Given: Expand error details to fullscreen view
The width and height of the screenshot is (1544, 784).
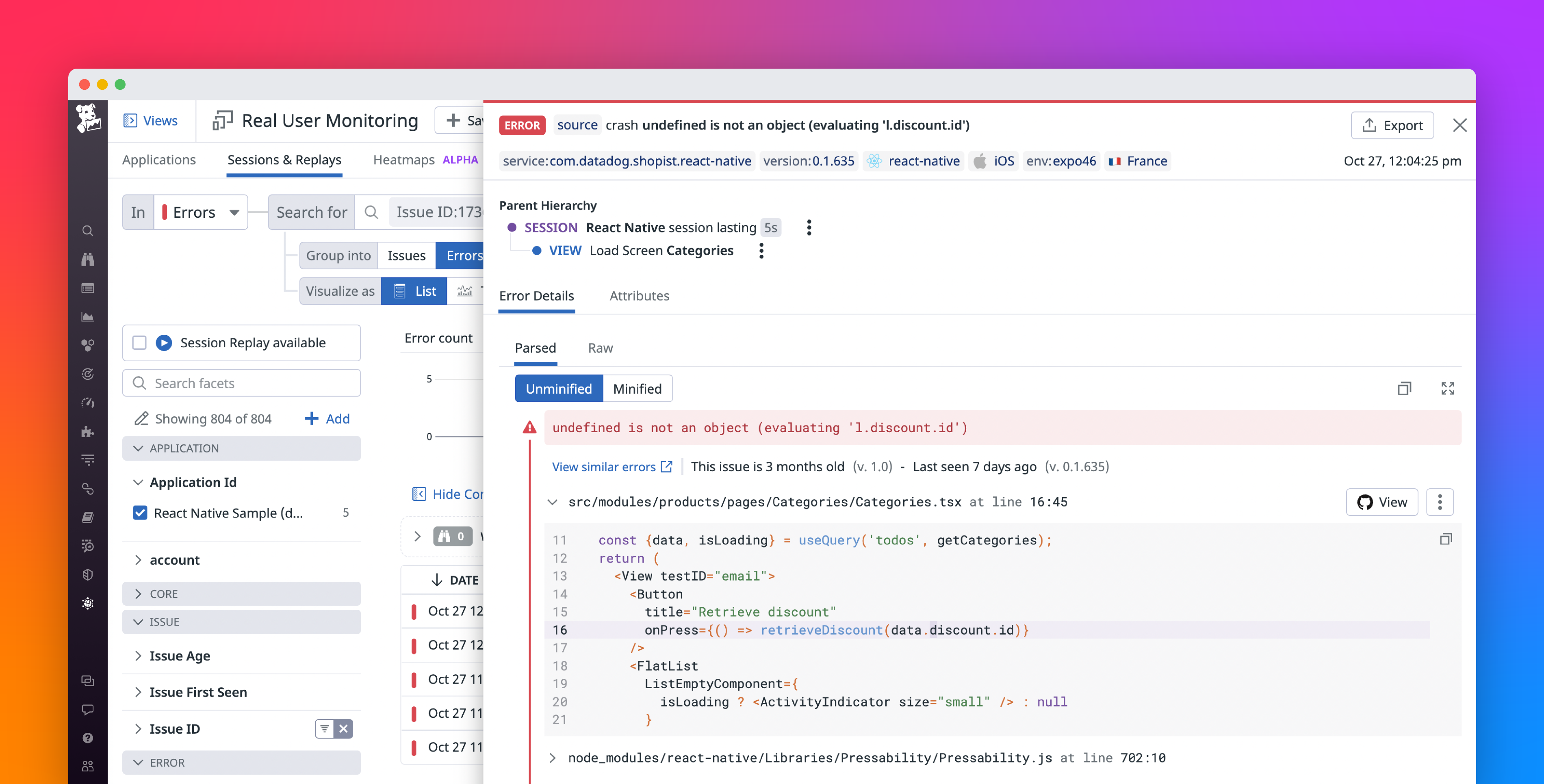Looking at the screenshot, I should click(x=1447, y=388).
